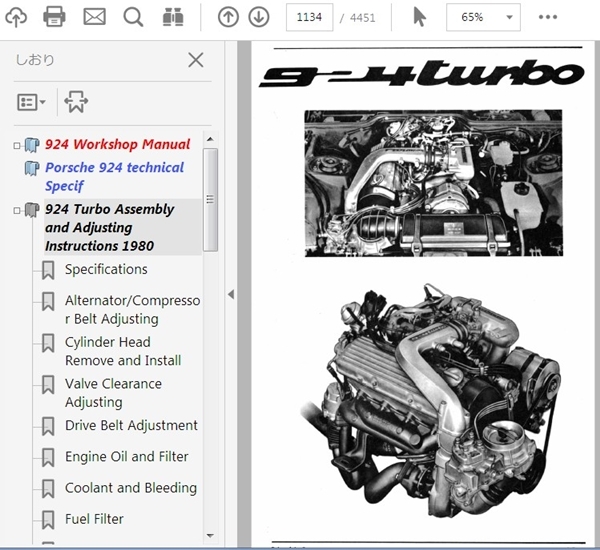Collapse the 924 Workshop Manual bookmark
This screenshot has width=600, height=550.
click(x=16, y=145)
